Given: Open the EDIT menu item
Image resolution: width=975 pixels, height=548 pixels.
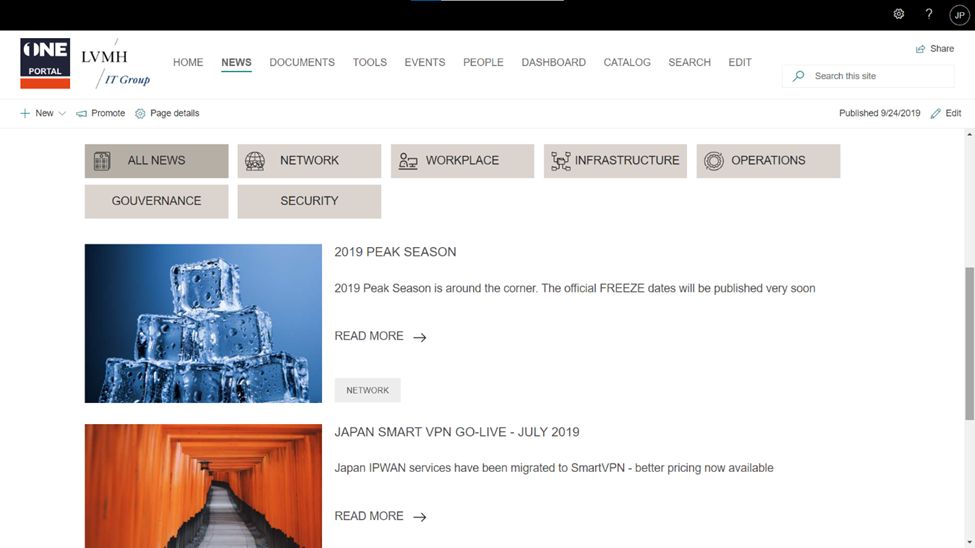Looking at the screenshot, I should coord(740,62).
